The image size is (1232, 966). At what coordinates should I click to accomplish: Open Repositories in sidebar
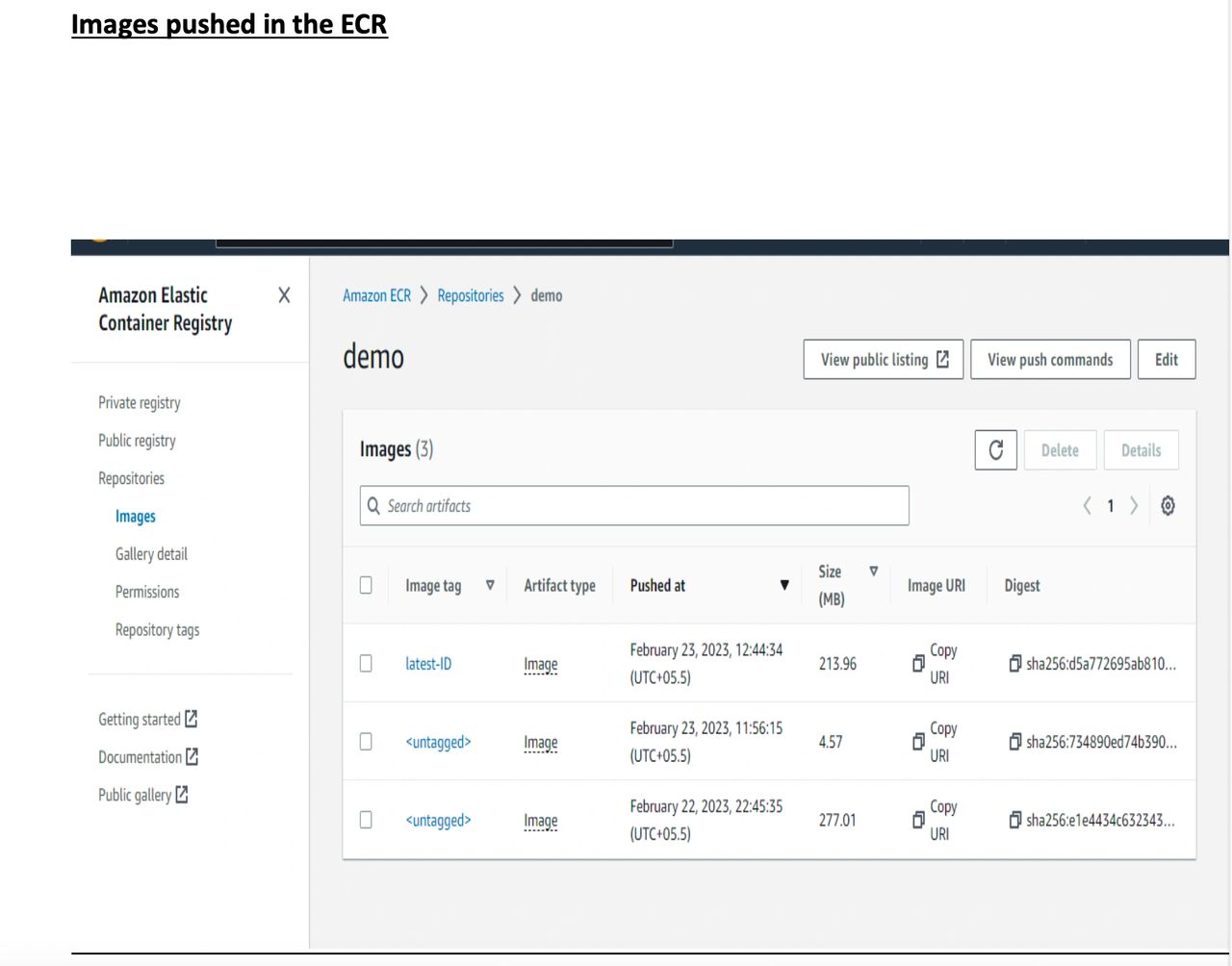click(131, 478)
